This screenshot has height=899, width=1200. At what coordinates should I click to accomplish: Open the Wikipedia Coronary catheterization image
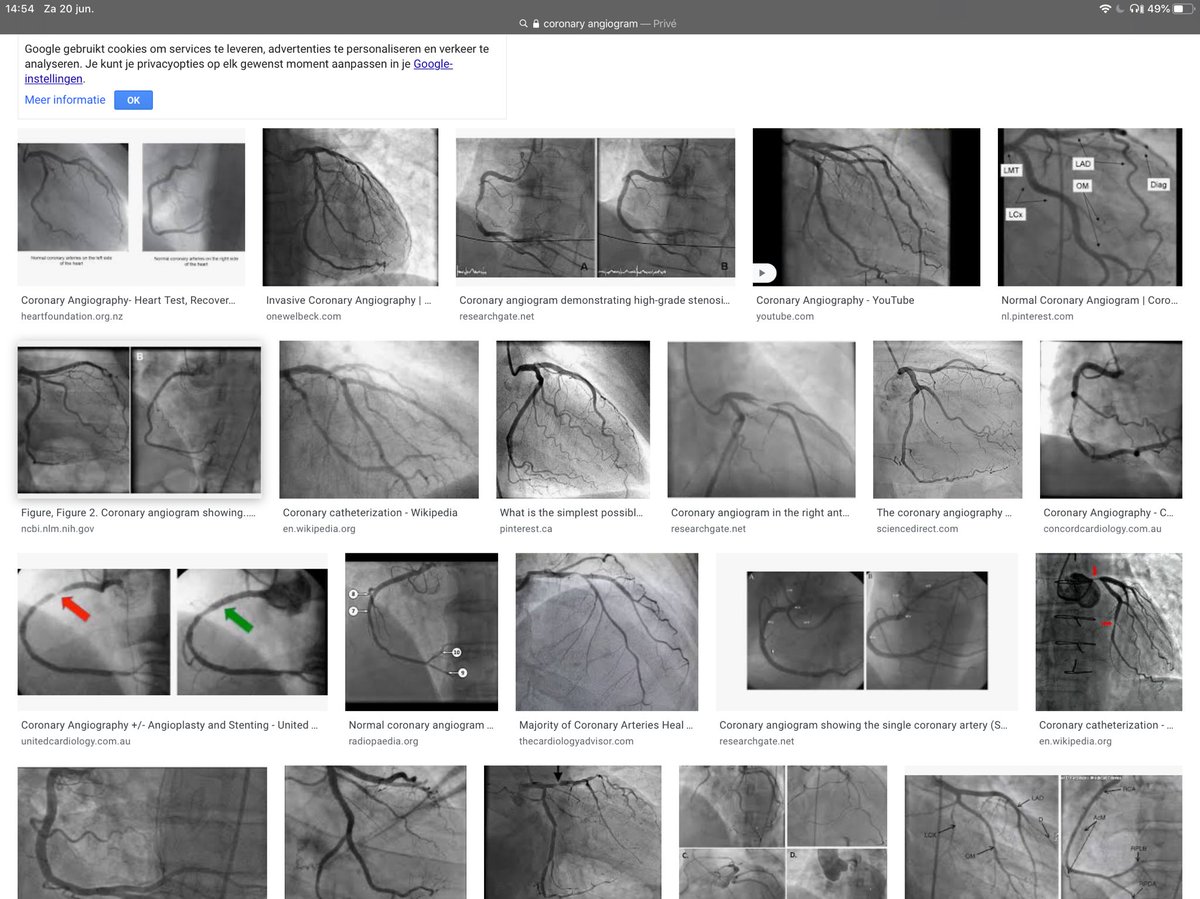click(379, 419)
